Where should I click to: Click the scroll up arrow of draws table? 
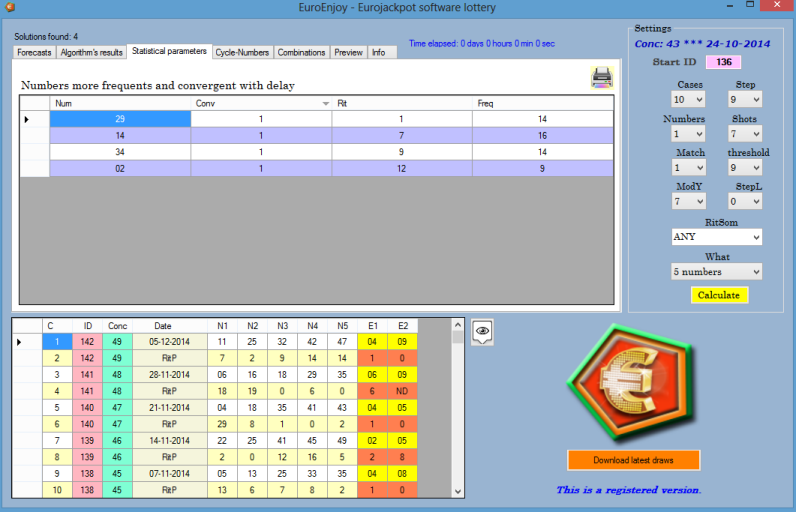tap(457, 325)
